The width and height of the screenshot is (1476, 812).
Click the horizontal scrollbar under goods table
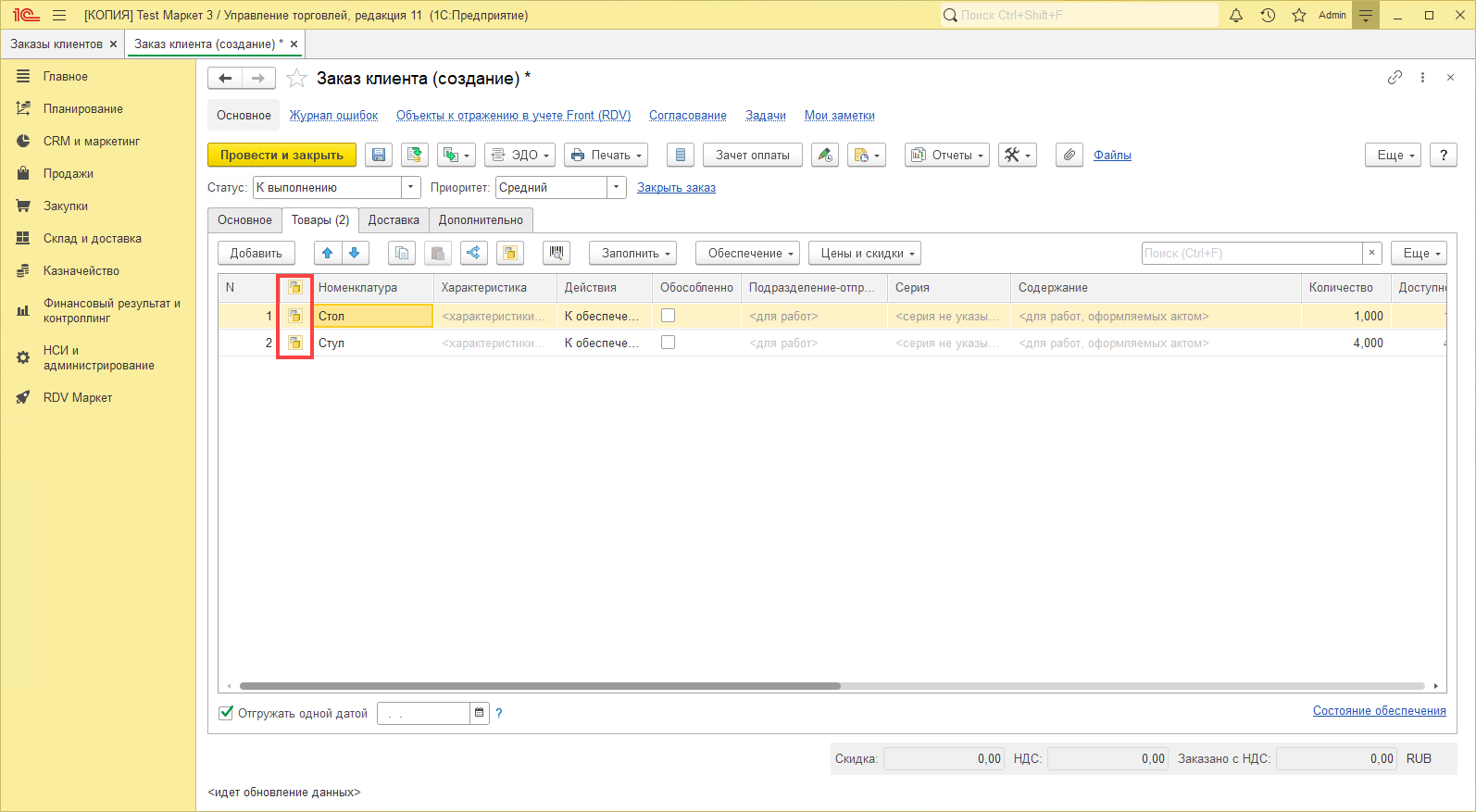540,686
